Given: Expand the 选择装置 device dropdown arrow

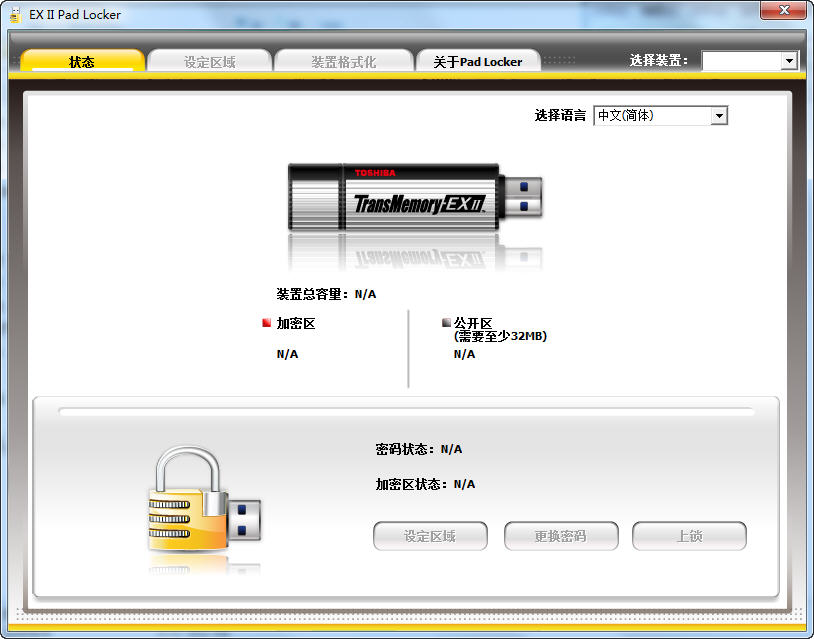Looking at the screenshot, I should pyautogui.click(x=789, y=61).
